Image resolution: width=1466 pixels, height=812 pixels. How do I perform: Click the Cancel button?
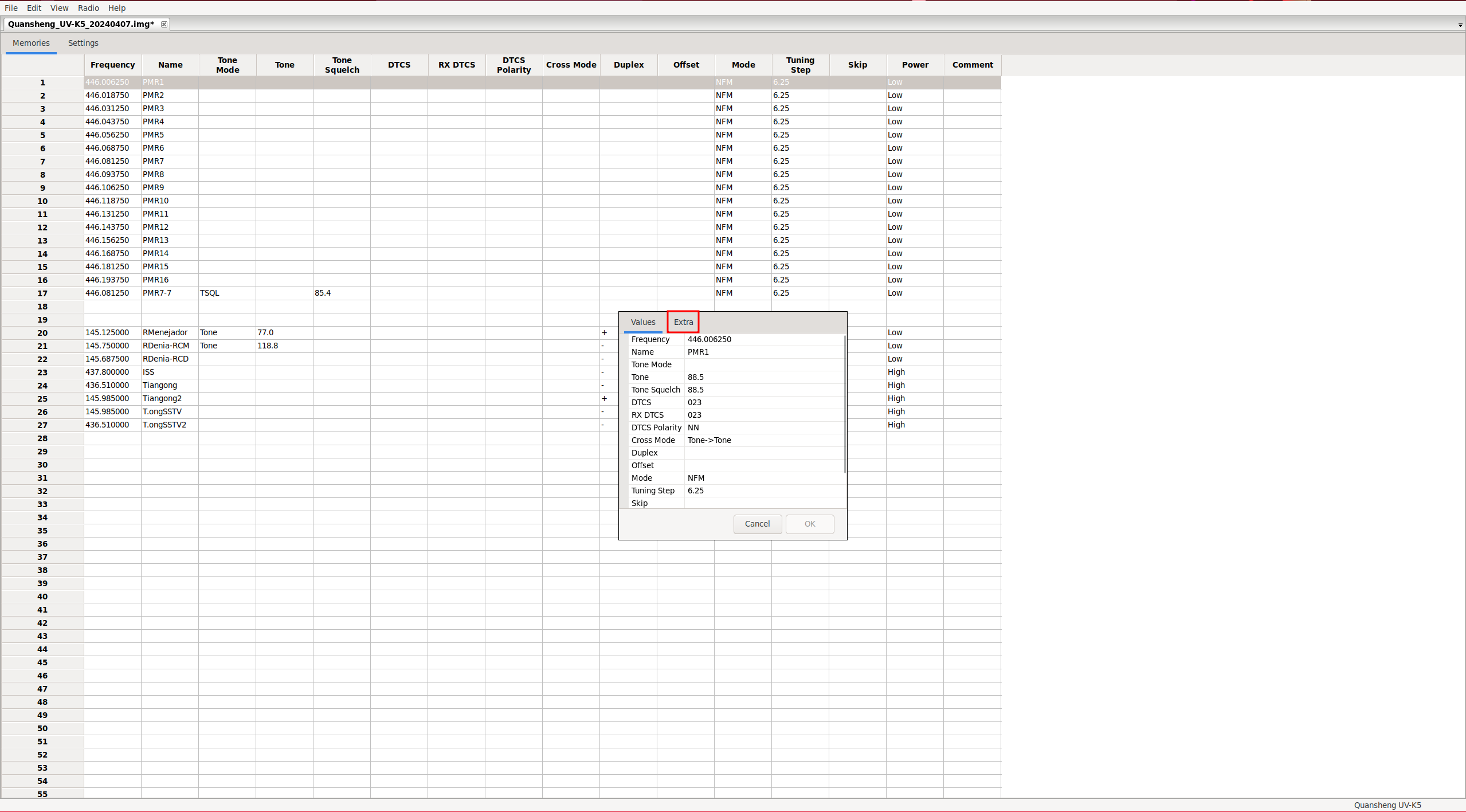tap(757, 524)
